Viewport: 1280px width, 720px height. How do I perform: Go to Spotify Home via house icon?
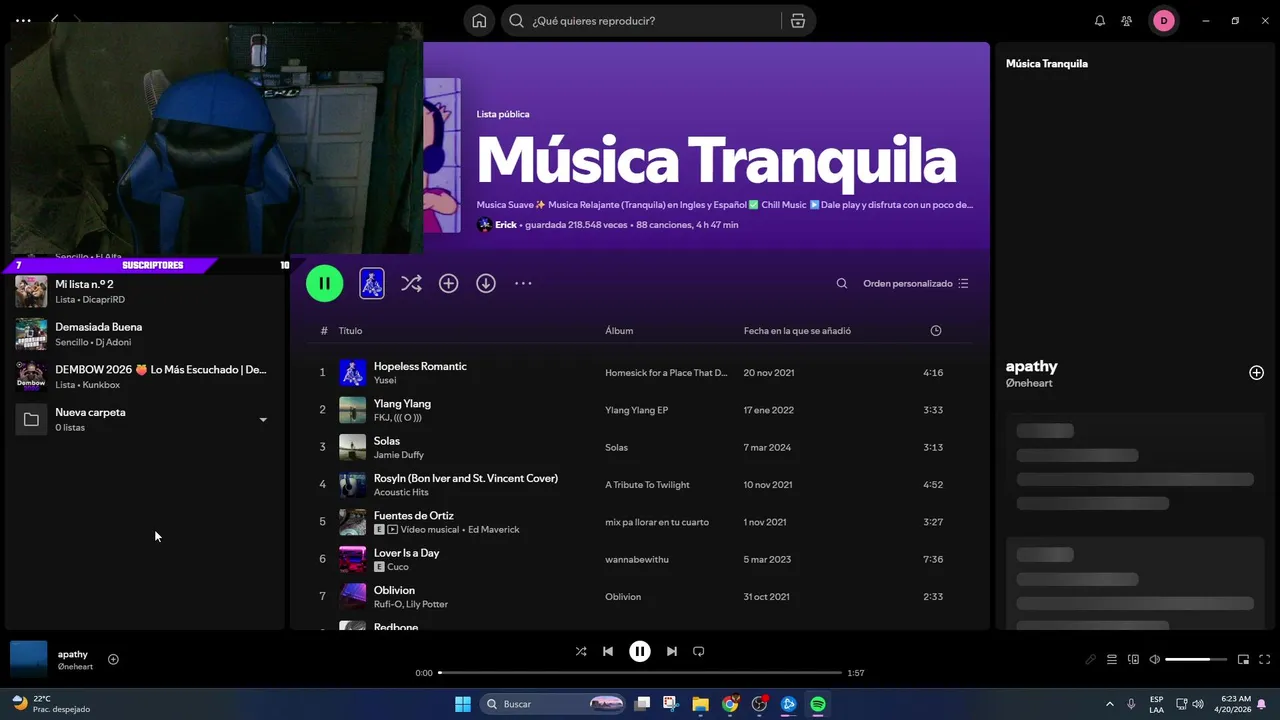click(x=480, y=21)
